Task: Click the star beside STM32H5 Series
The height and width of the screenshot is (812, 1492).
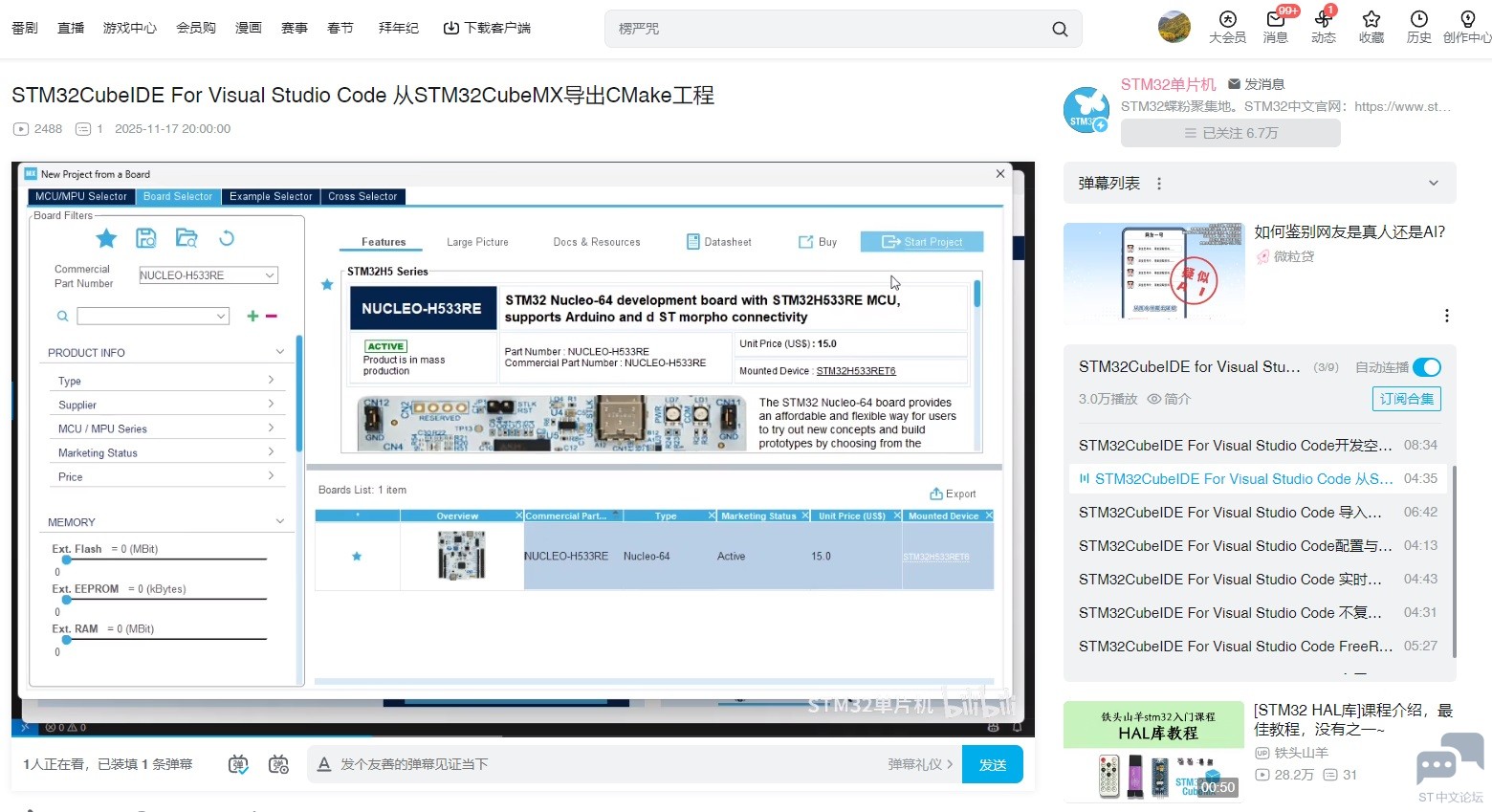Action: [327, 284]
